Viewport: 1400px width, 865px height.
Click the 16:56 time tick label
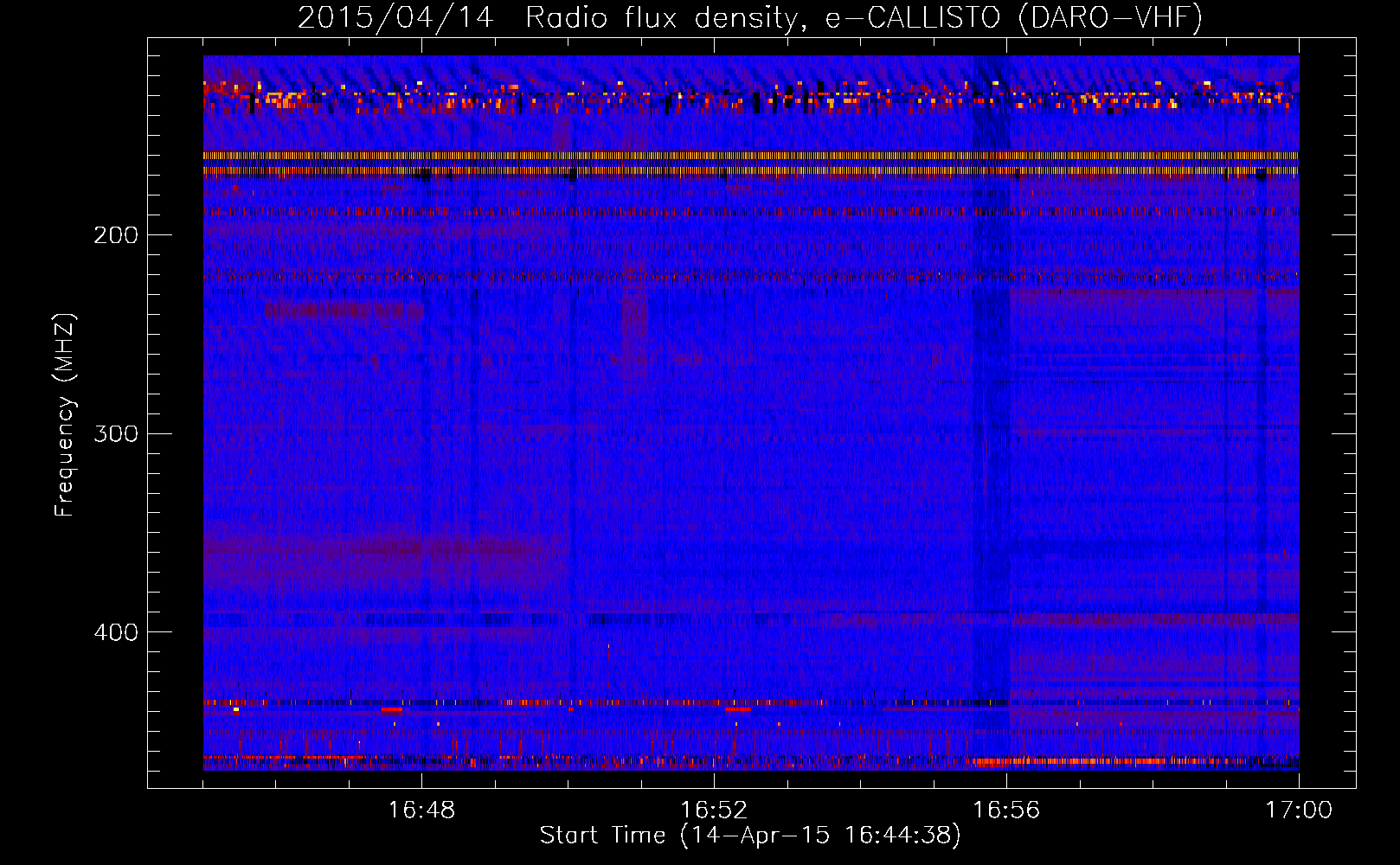1006,810
